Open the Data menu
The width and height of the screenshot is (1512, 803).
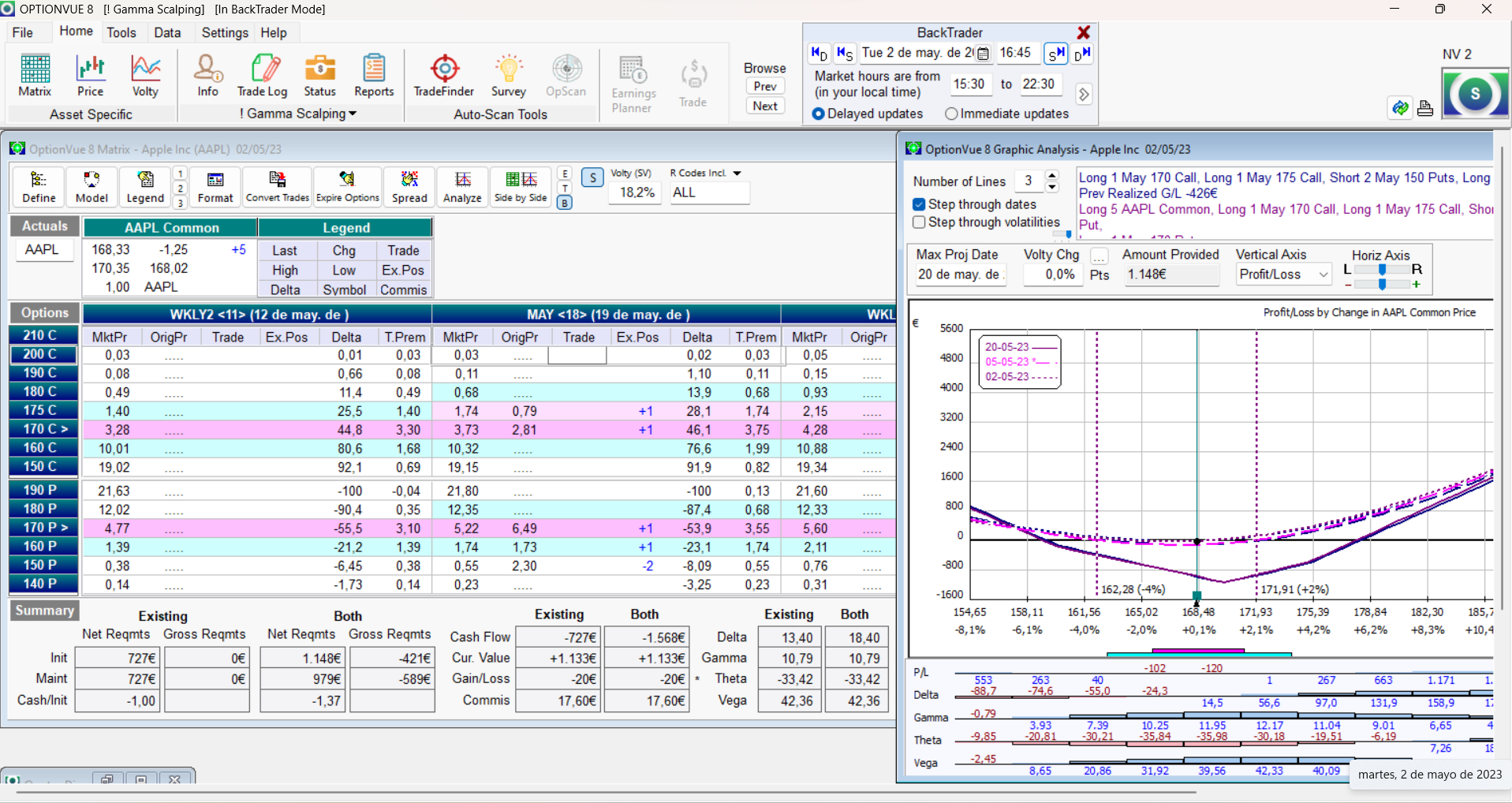[x=167, y=32]
